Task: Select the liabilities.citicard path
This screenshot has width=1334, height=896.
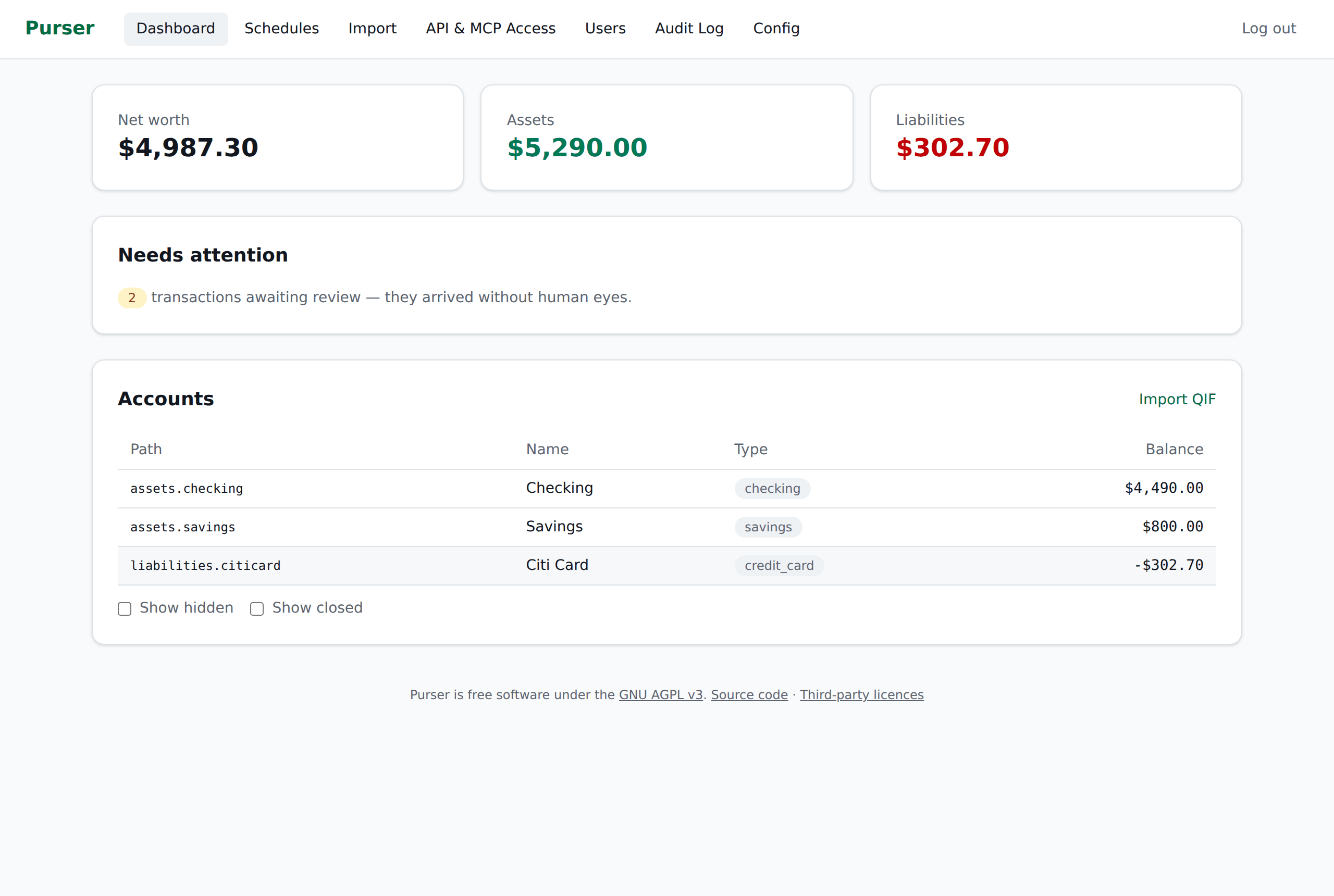Action: pyautogui.click(x=205, y=565)
